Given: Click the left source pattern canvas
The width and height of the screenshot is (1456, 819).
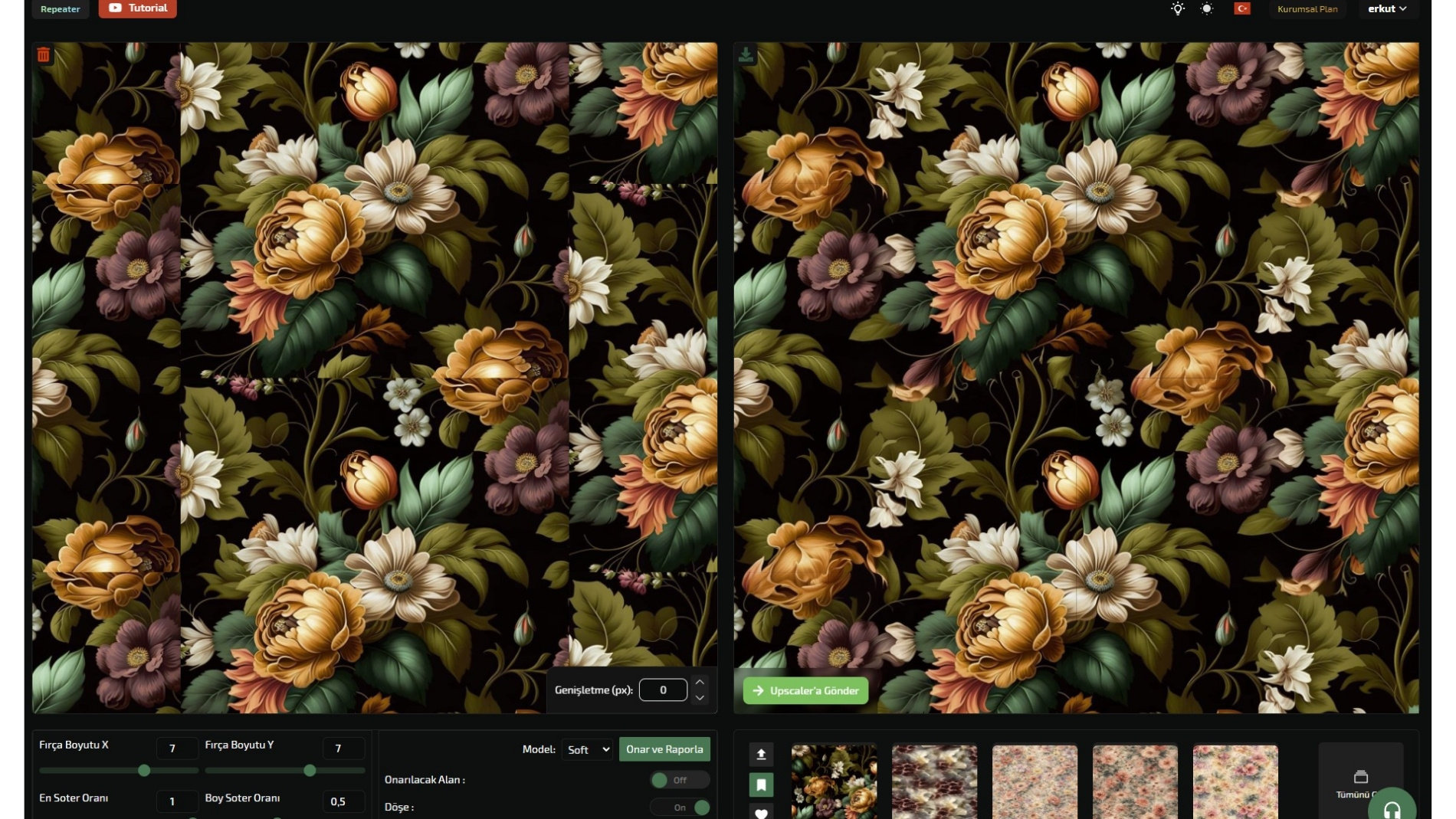Looking at the screenshot, I should [375, 378].
